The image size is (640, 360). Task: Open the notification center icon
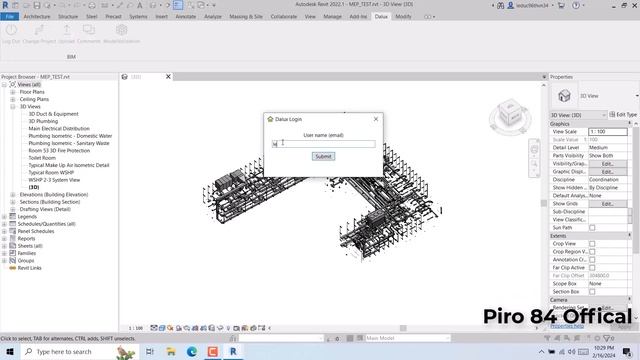[x=627, y=351]
